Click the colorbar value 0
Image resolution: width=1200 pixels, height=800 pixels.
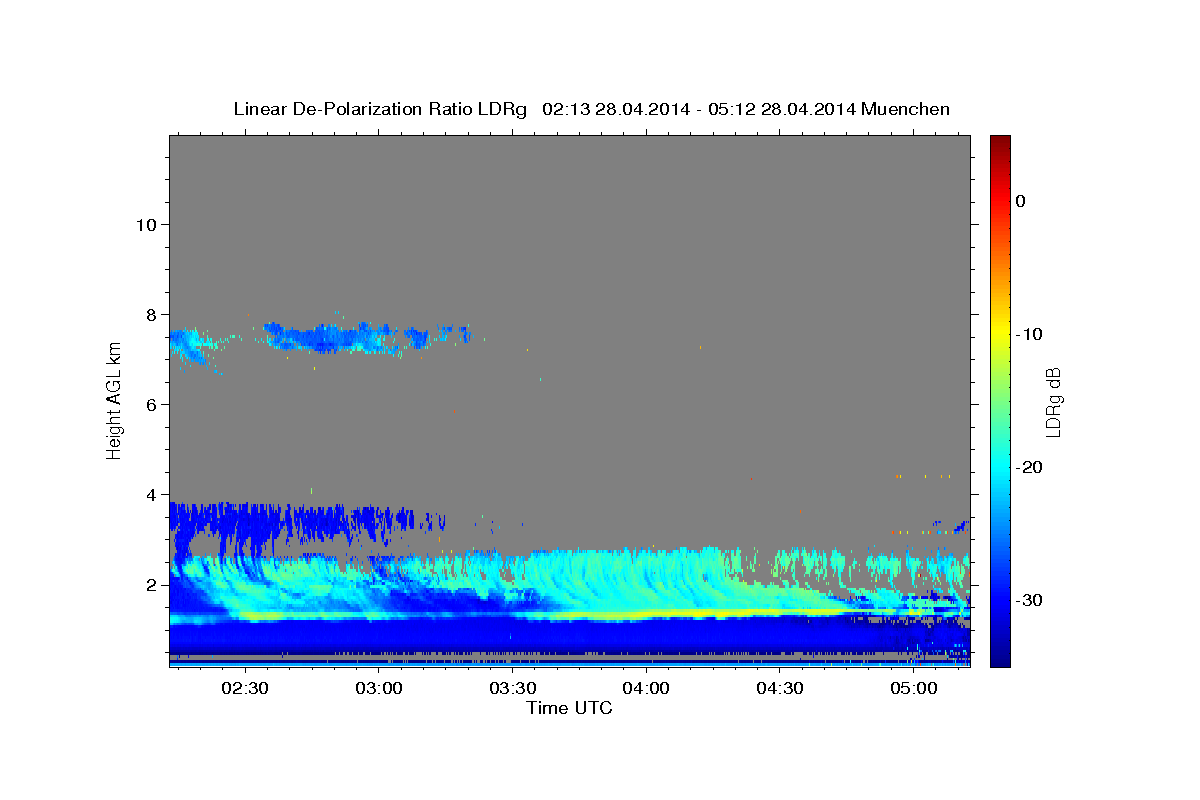(x=1021, y=201)
